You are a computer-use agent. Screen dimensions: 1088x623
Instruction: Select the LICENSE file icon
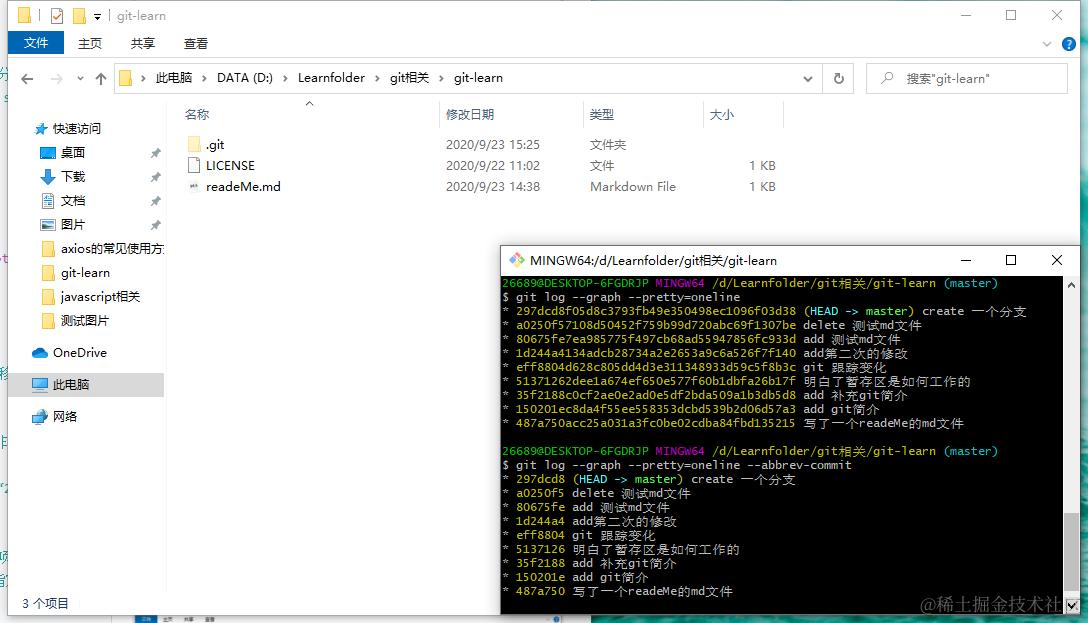click(x=194, y=165)
